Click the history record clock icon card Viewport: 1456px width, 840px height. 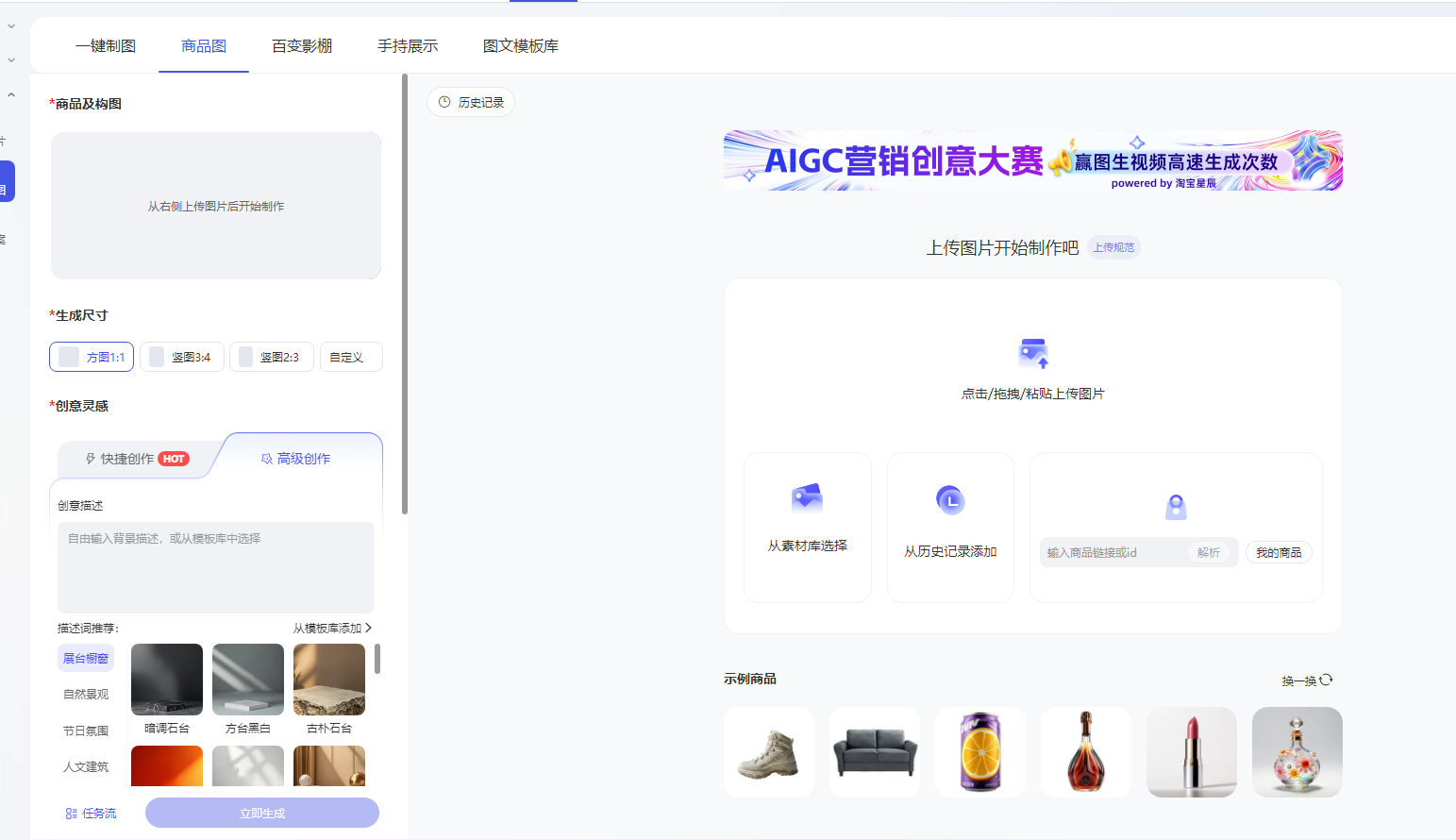tap(950, 500)
